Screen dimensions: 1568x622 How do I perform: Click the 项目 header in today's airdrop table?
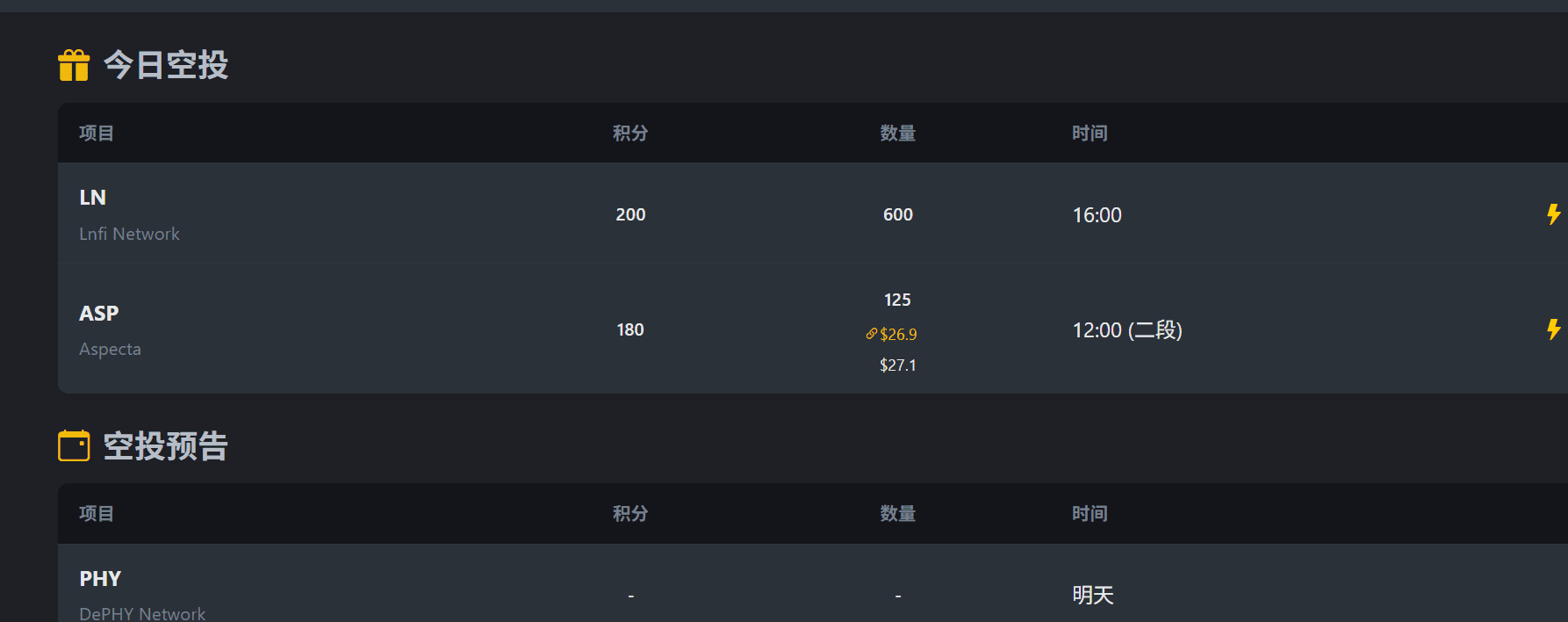pyautogui.click(x=97, y=134)
